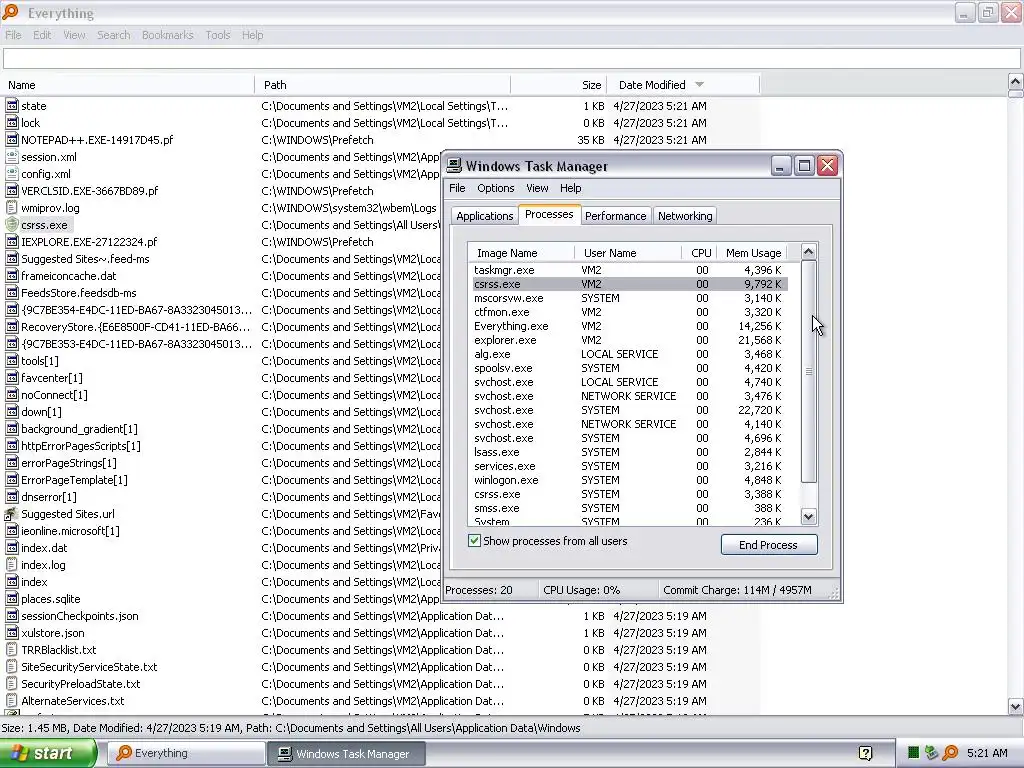Sort processes by Mem Usage column
The width and height of the screenshot is (1024, 768).
(753, 253)
